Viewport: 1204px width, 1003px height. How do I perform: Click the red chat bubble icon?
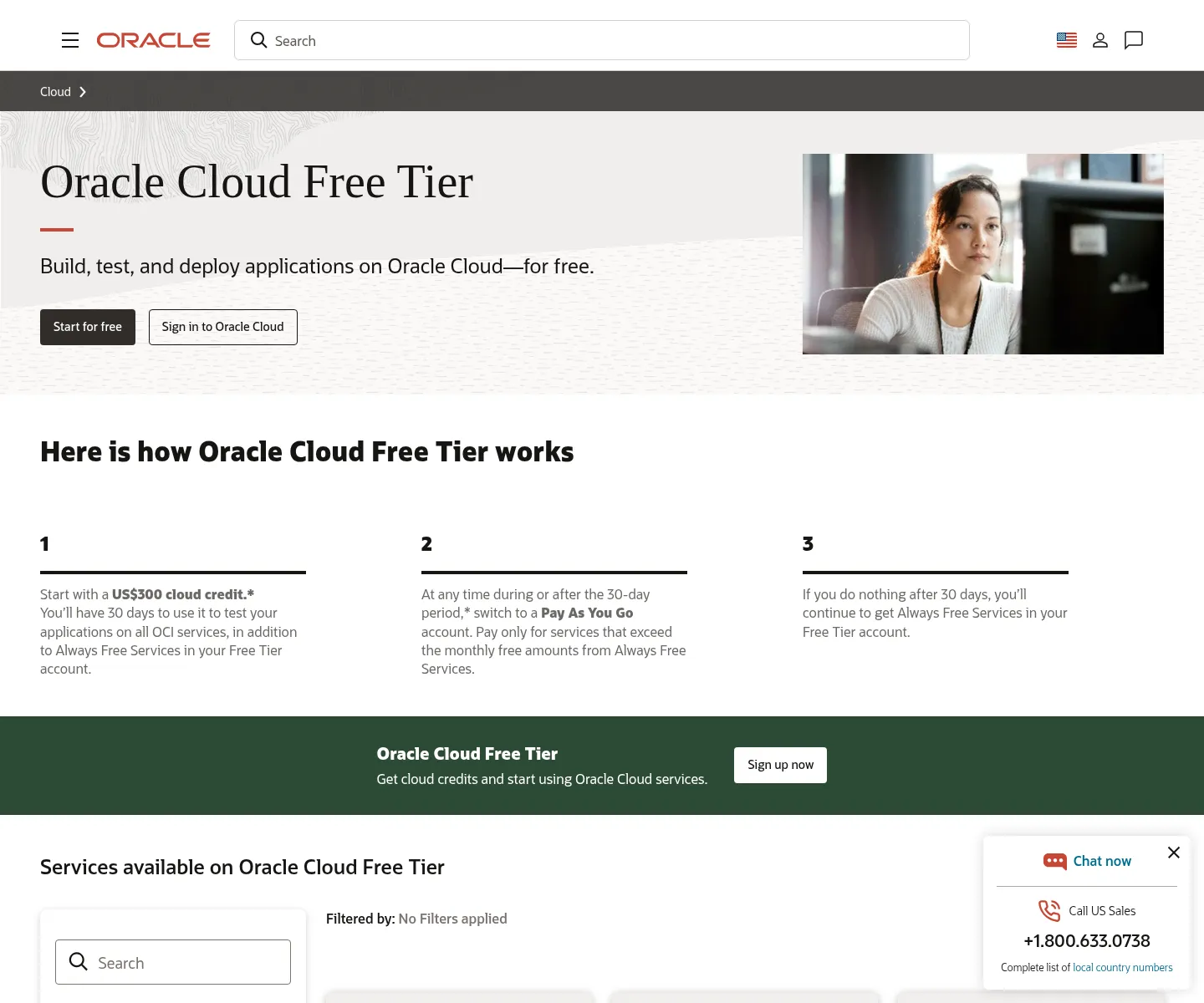(1055, 861)
